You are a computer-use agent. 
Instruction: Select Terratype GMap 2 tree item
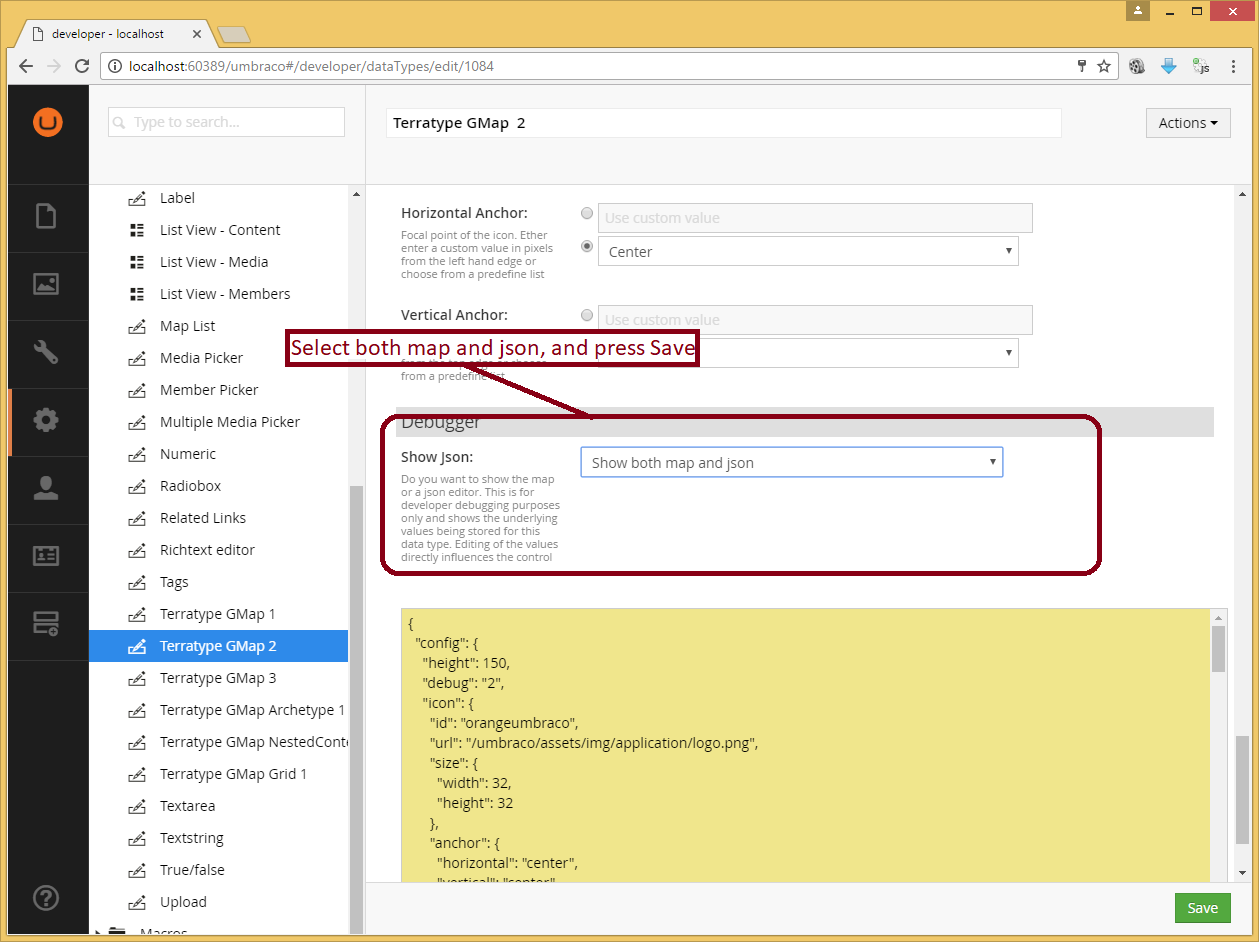tap(218, 646)
